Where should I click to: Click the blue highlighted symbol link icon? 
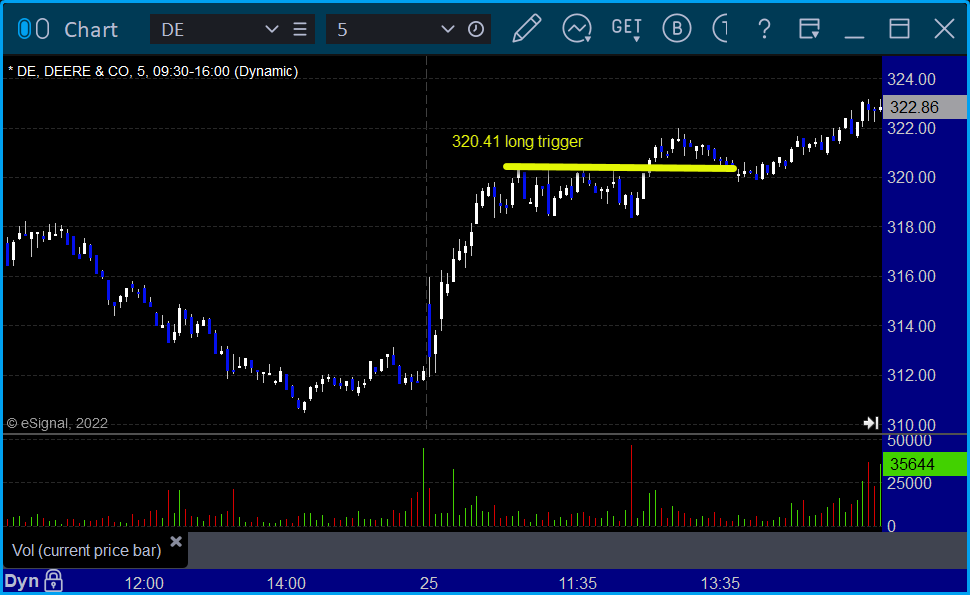24,29
